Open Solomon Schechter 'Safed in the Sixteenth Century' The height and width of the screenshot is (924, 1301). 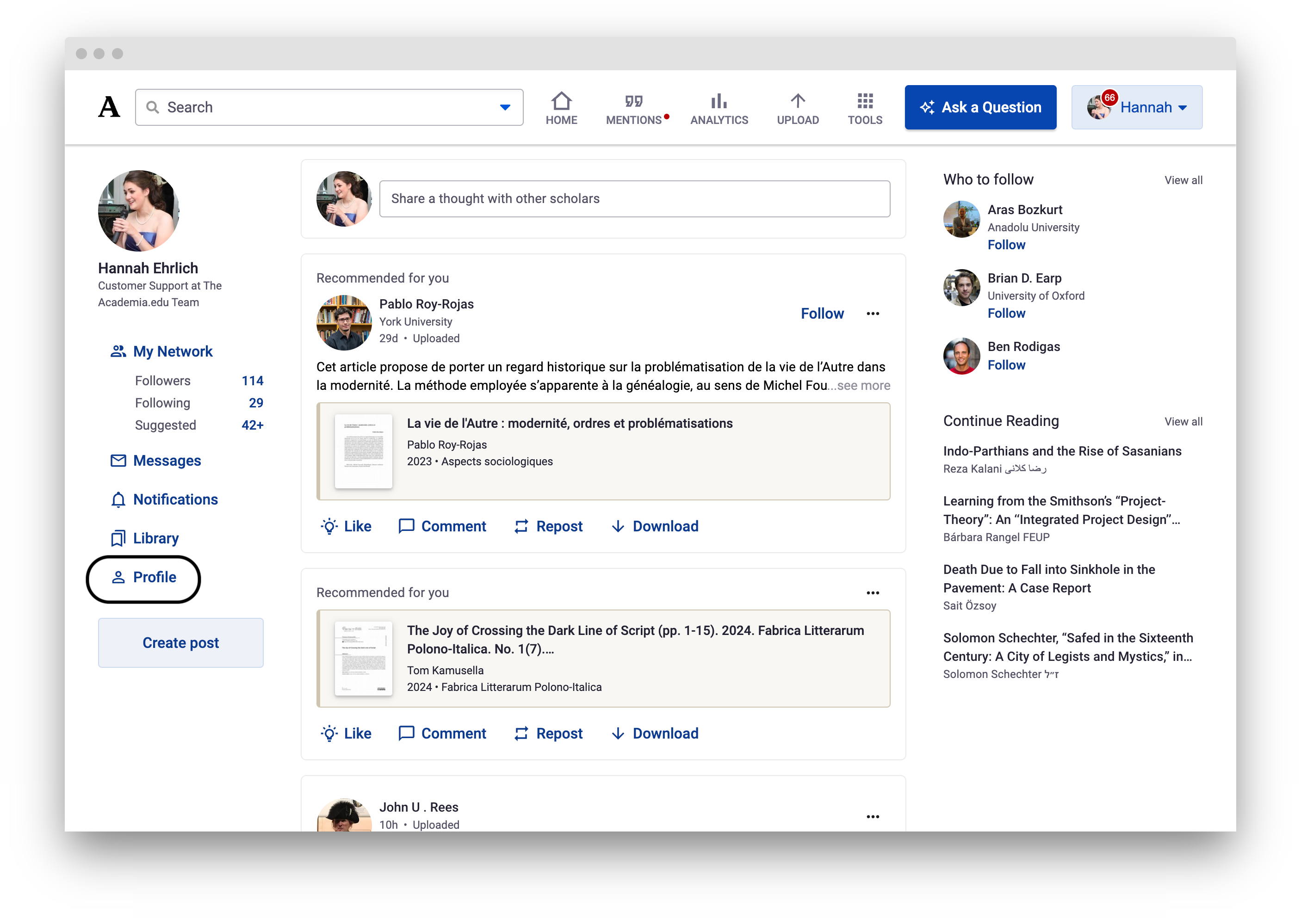(x=1068, y=647)
